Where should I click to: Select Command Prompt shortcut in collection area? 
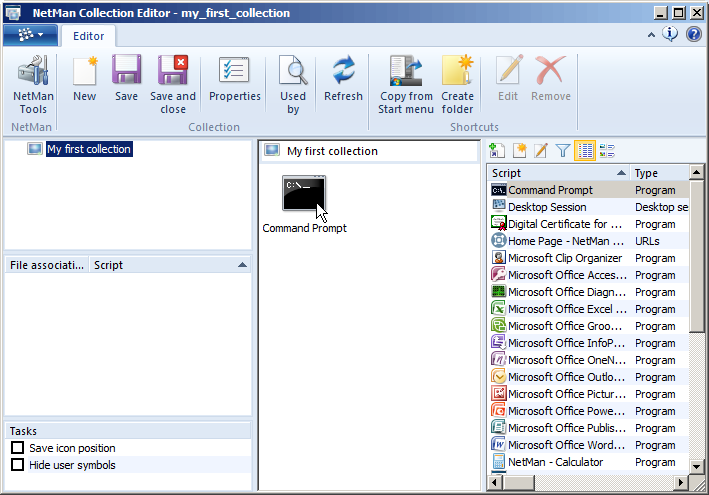(x=304, y=203)
